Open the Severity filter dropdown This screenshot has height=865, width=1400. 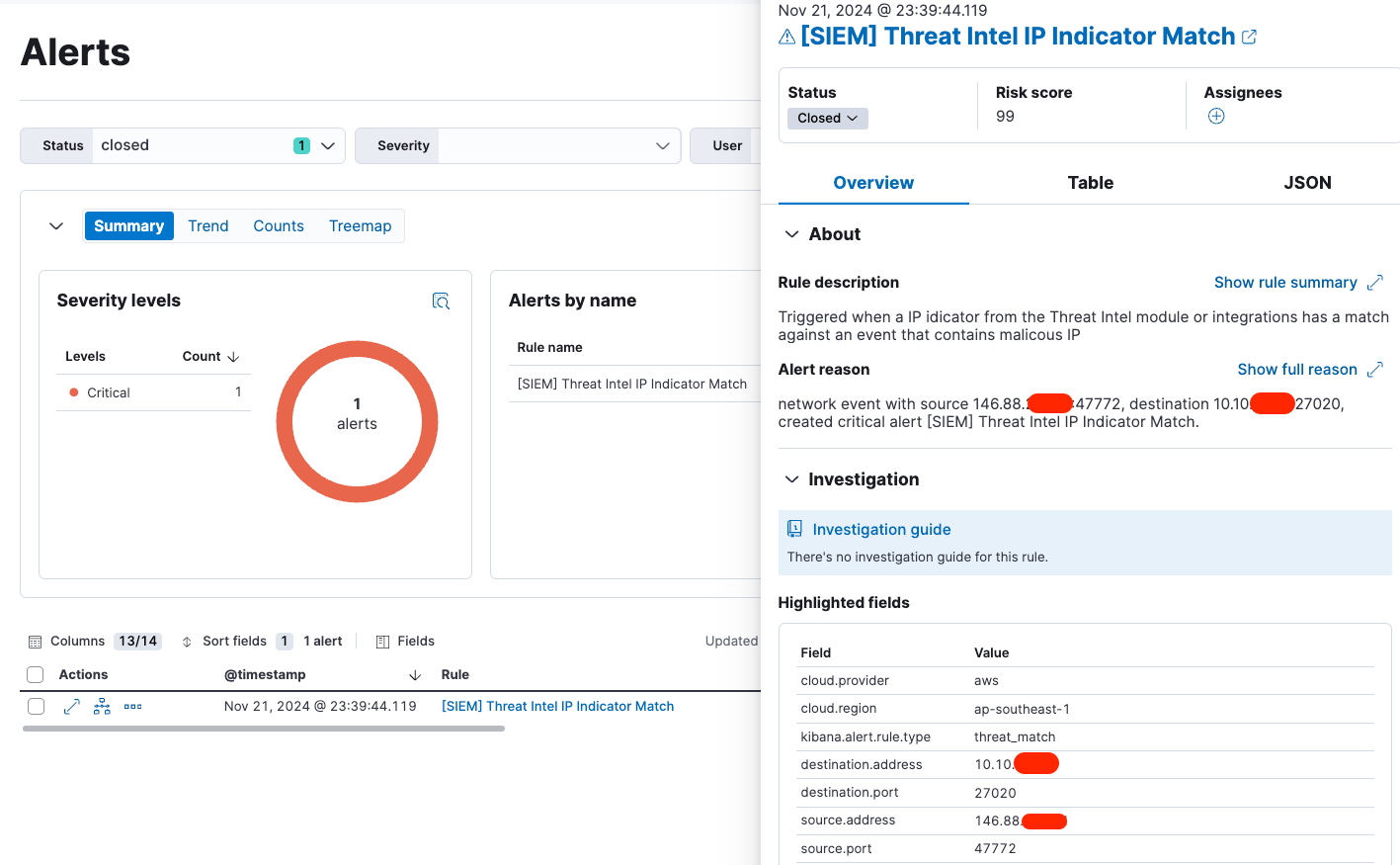pyautogui.click(x=519, y=146)
